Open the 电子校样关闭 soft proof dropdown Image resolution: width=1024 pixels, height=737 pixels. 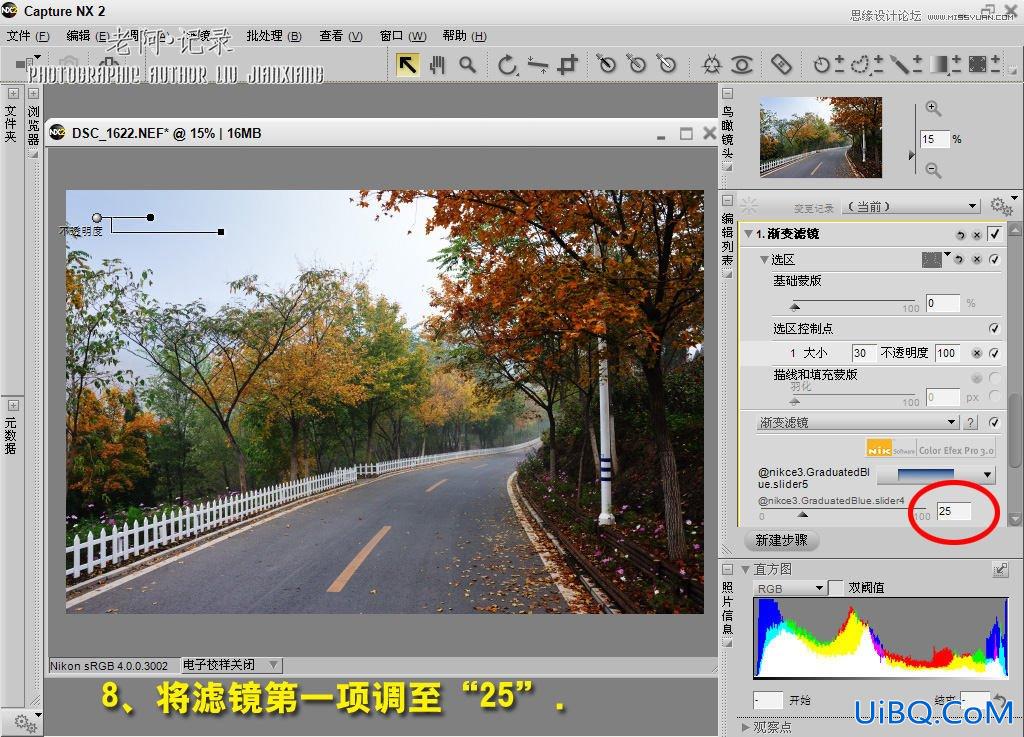point(231,665)
